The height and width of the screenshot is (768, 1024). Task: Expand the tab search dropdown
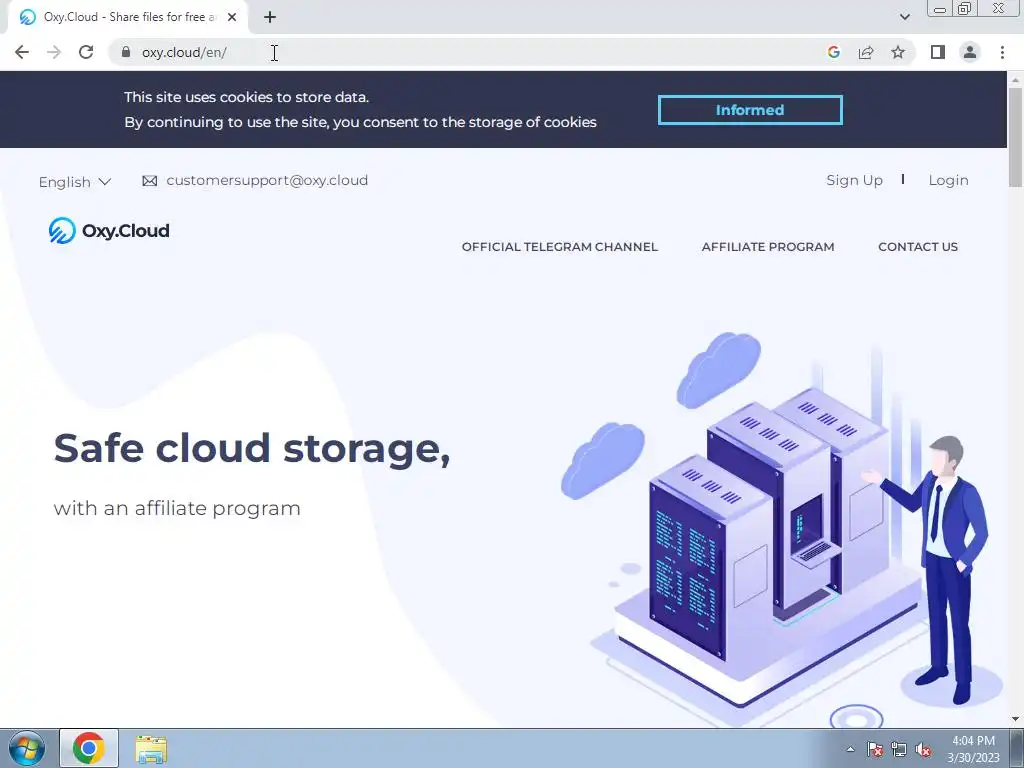[x=904, y=17]
